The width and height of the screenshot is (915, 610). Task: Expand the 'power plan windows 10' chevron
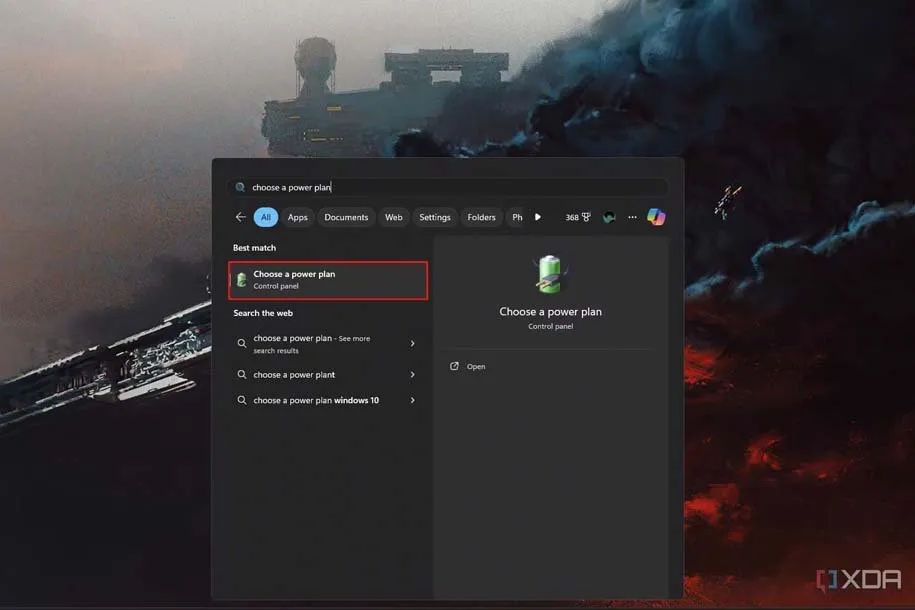click(x=413, y=400)
